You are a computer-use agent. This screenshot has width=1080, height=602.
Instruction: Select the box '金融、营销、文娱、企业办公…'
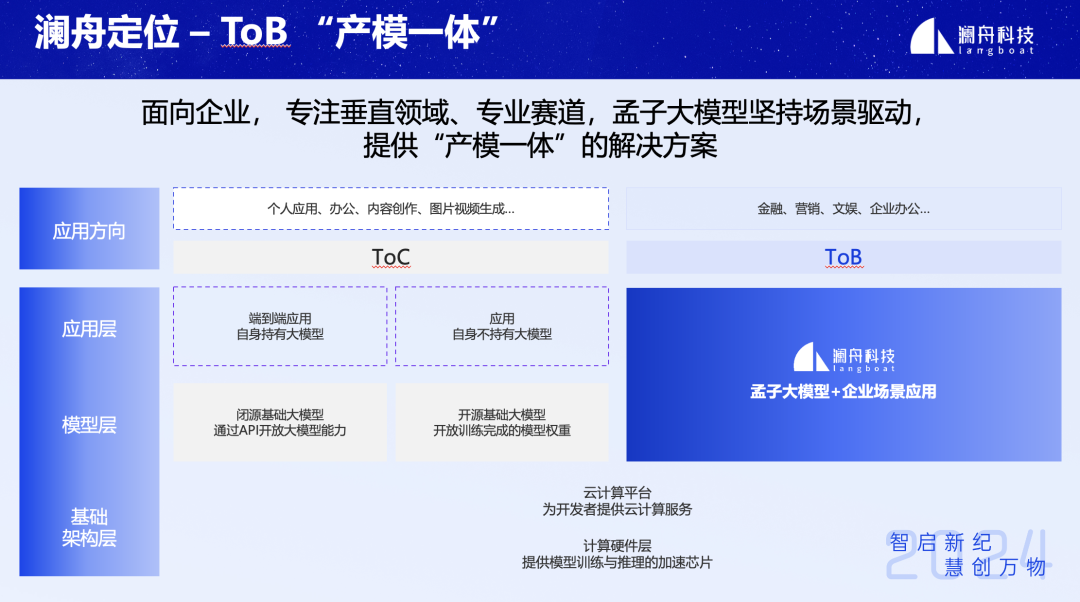tap(844, 208)
